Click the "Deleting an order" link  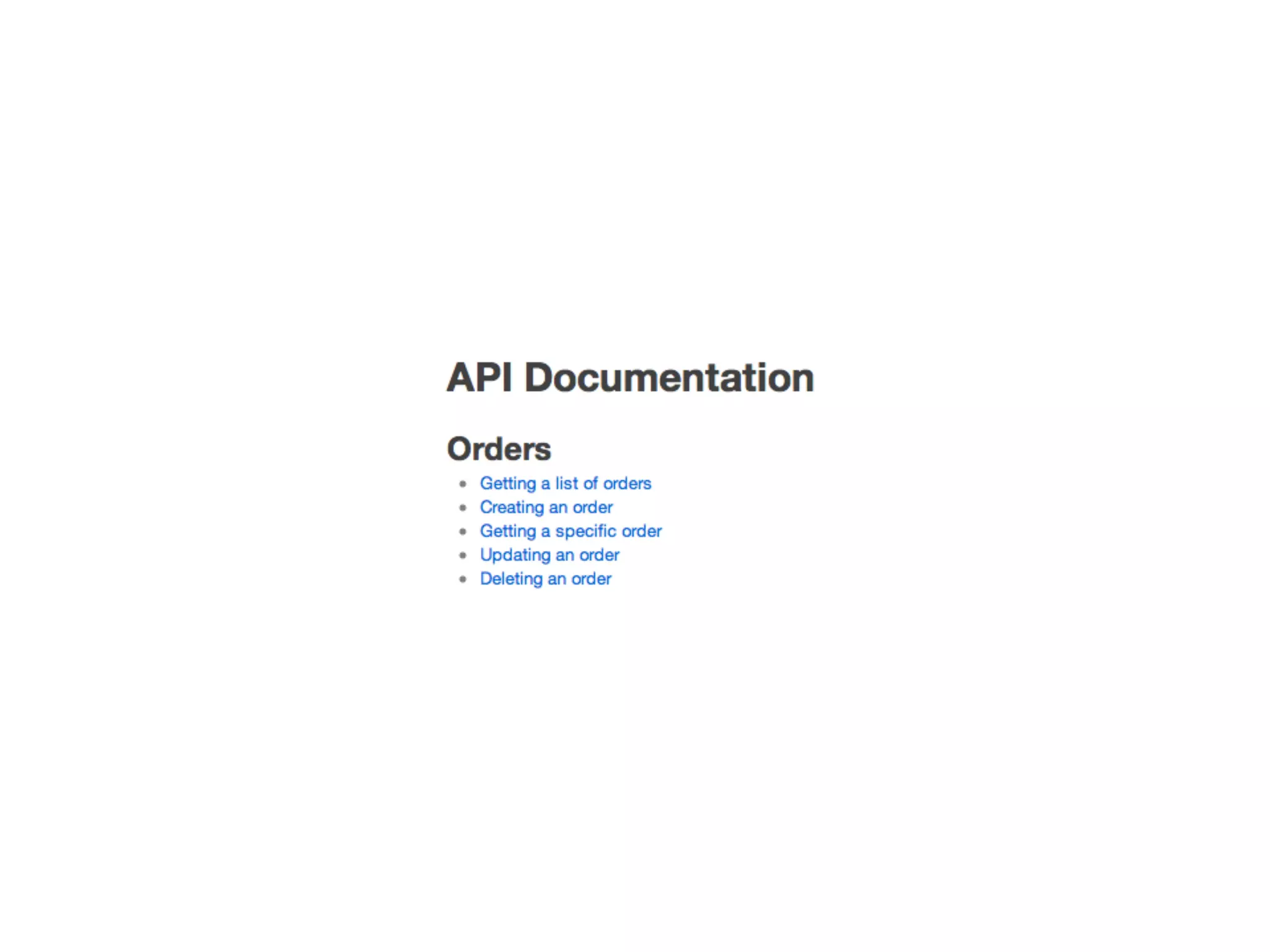click(546, 579)
